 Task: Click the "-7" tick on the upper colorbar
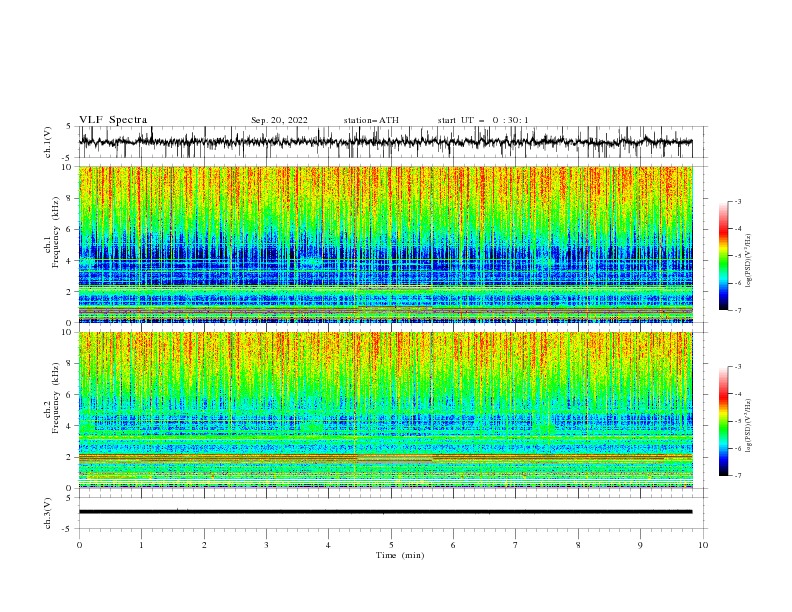(738, 310)
